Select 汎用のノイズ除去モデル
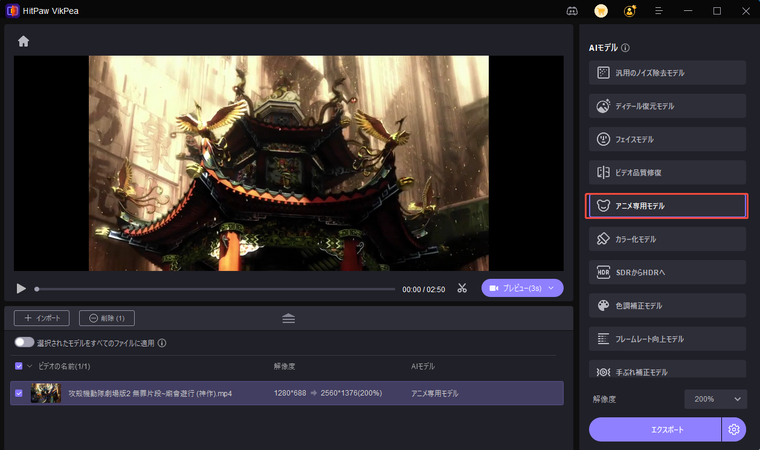Screen dimensions: 760x450 [x=667, y=73]
